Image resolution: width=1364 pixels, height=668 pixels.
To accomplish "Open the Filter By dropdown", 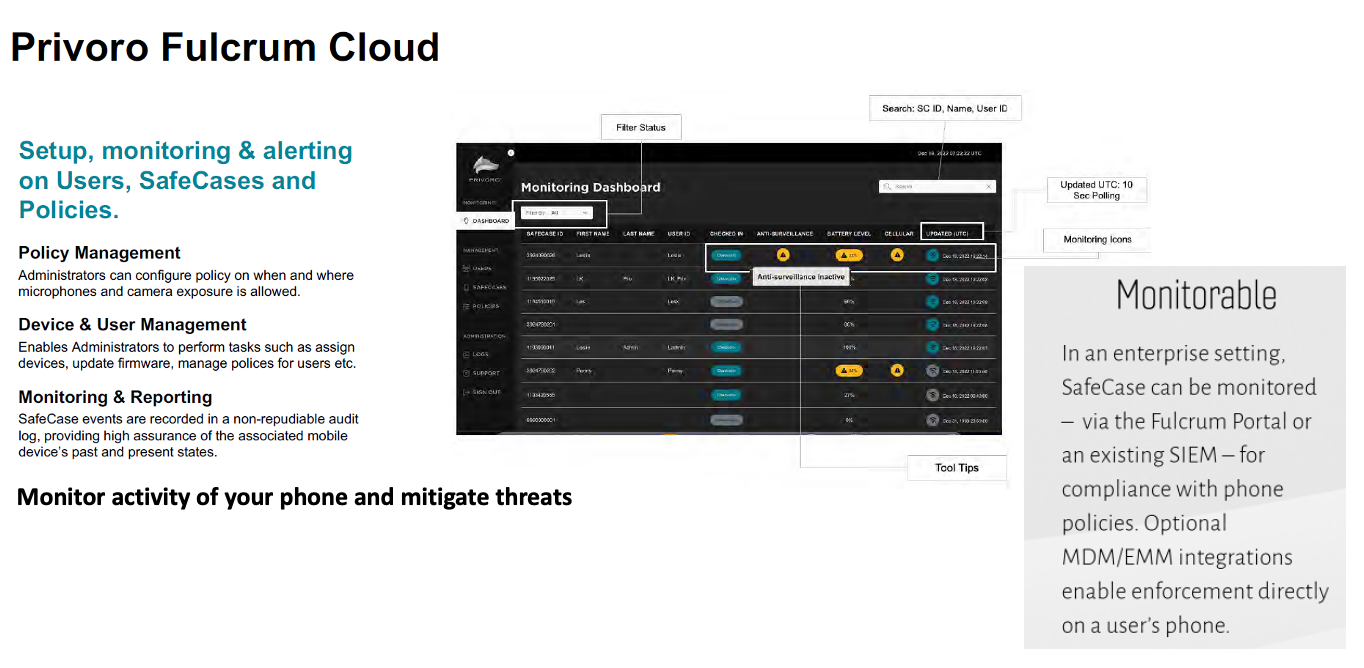I will (x=558, y=212).
